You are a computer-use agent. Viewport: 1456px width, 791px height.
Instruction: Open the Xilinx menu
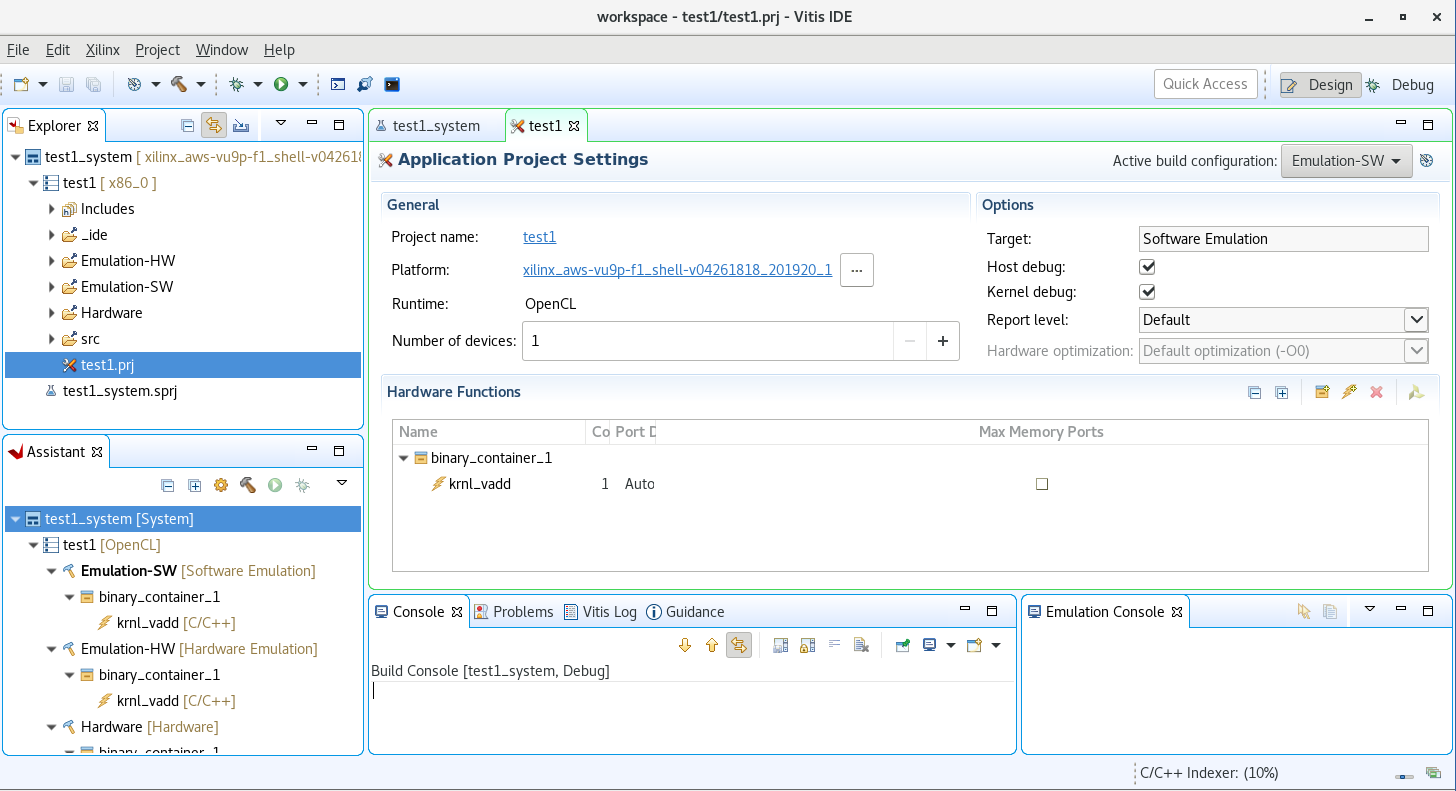point(102,50)
